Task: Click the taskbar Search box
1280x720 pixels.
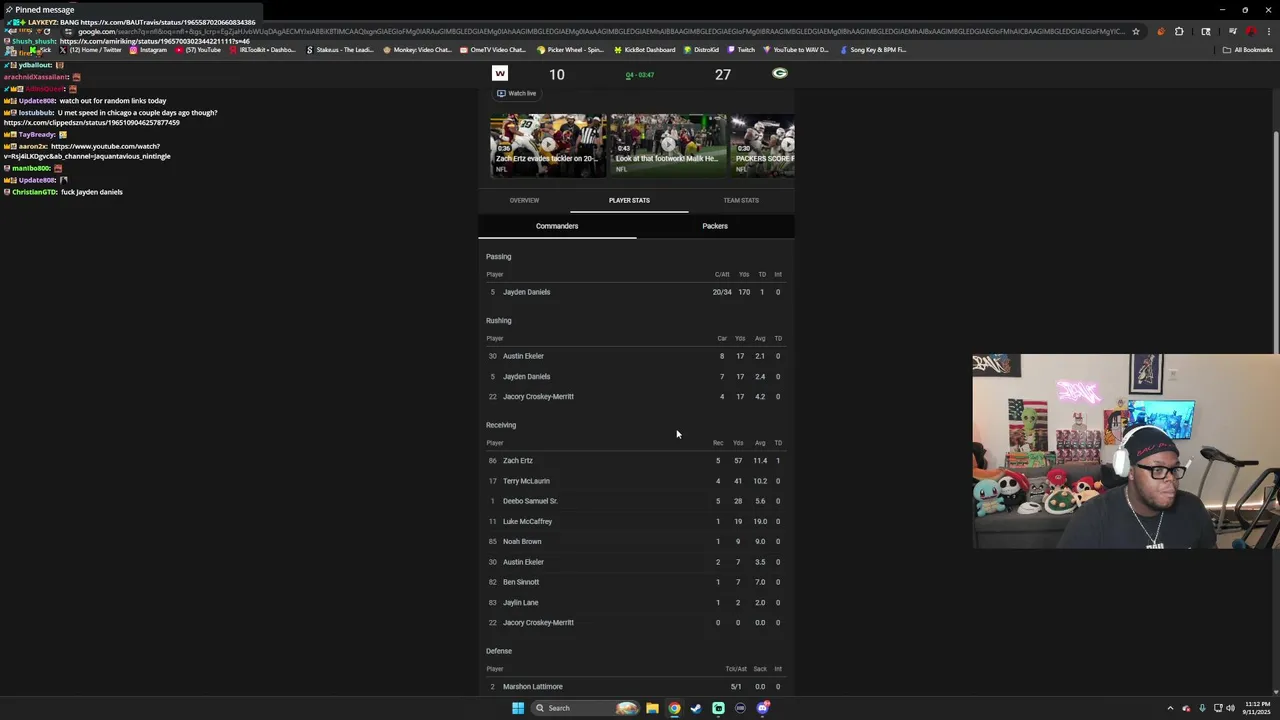Action: coord(586,708)
